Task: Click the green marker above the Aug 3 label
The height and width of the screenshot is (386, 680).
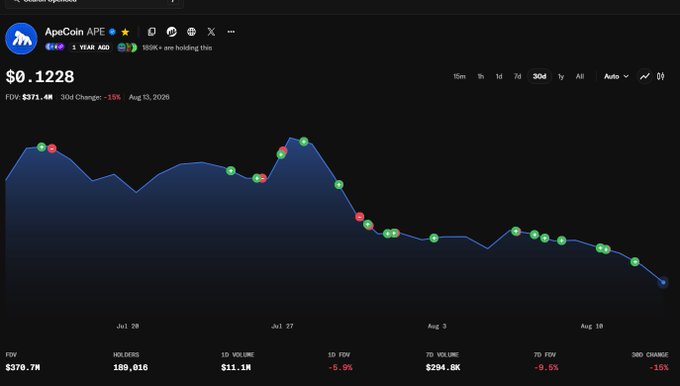Action: 434,238
